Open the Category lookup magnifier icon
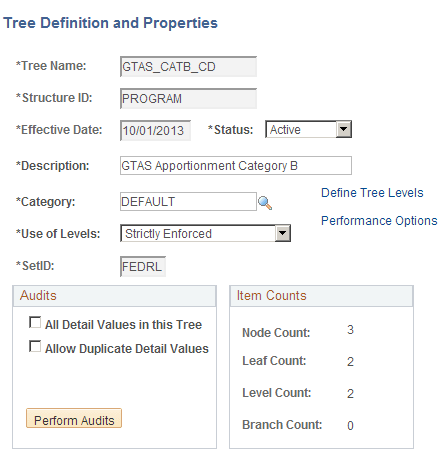The width and height of the screenshot is (441, 449). [x=265, y=203]
